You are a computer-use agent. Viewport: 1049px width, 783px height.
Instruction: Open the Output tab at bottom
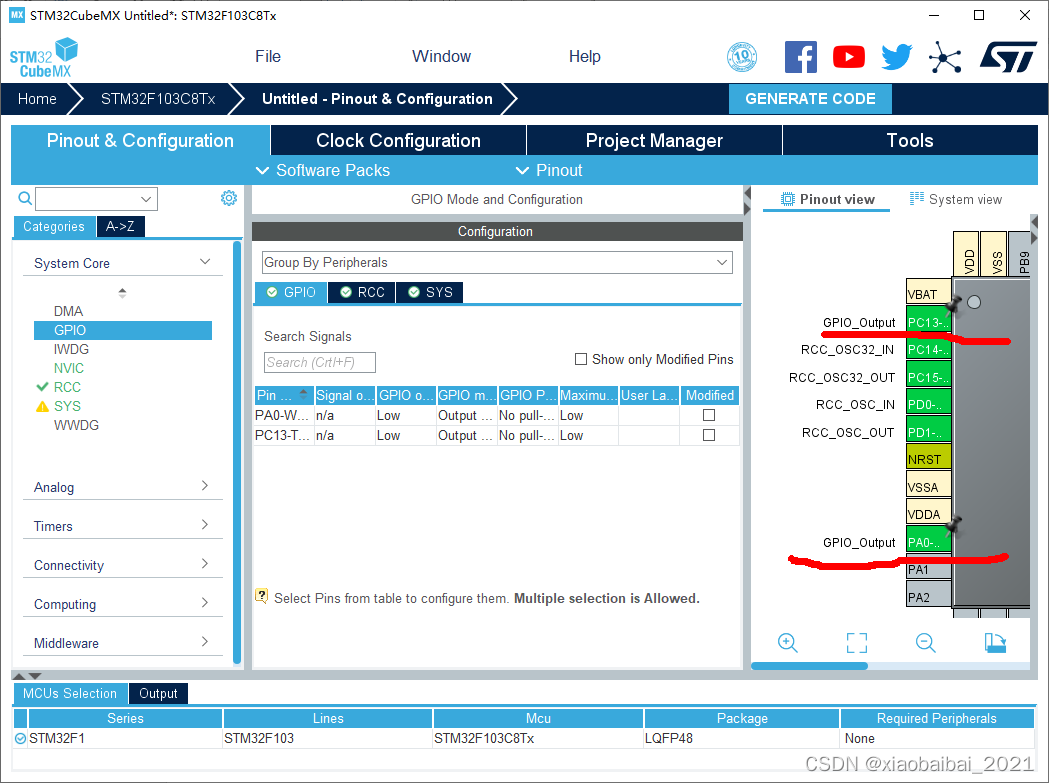(x=159, y=693)
